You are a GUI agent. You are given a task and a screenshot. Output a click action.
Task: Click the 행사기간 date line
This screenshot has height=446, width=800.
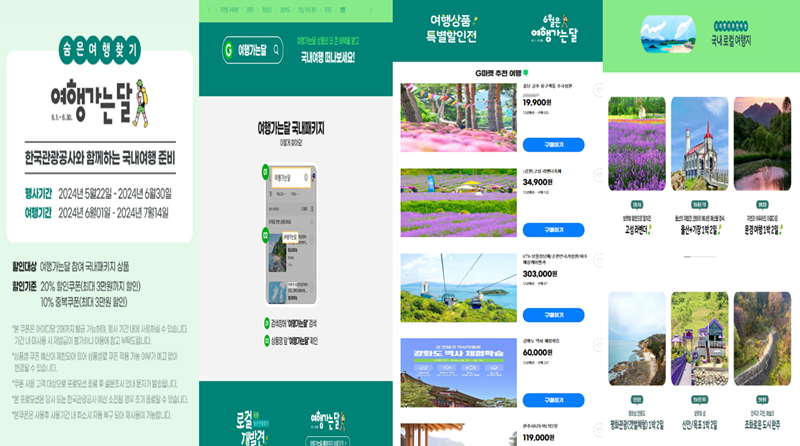[x=98, y=194]
